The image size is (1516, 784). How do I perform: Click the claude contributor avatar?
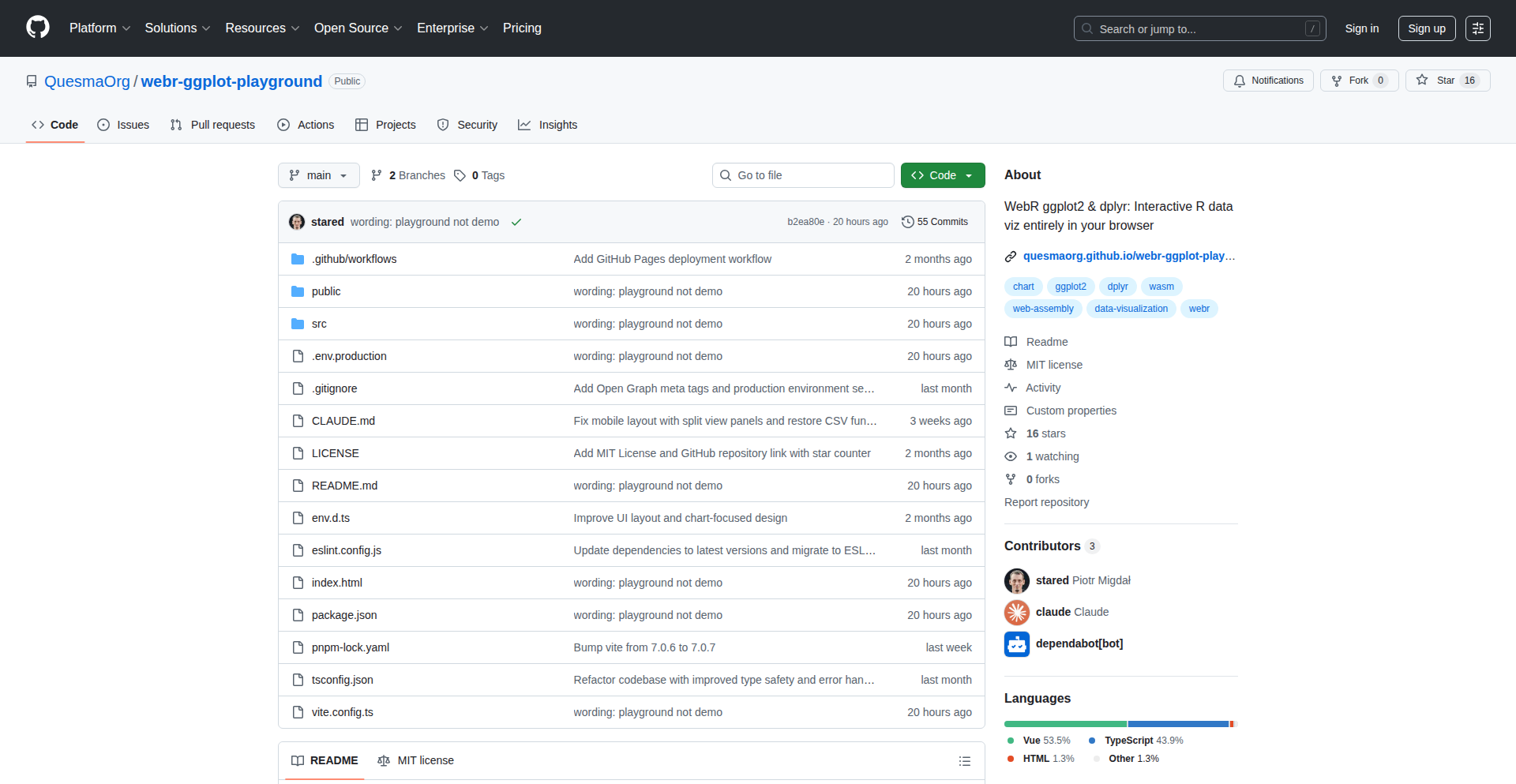1017,612
